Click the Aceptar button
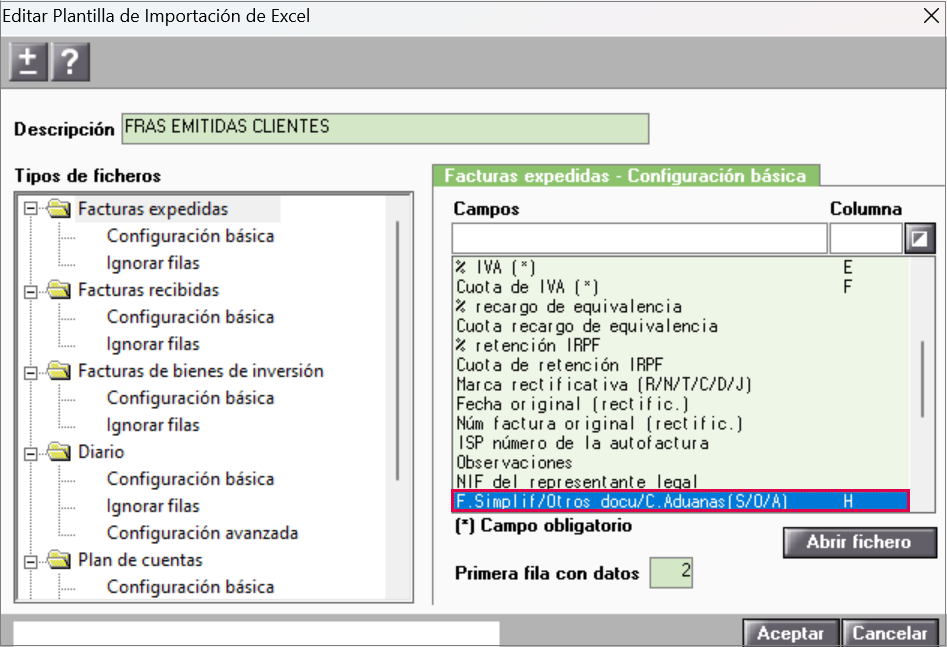Viewport: 947px width, 647px height. (x=791, y=633)
